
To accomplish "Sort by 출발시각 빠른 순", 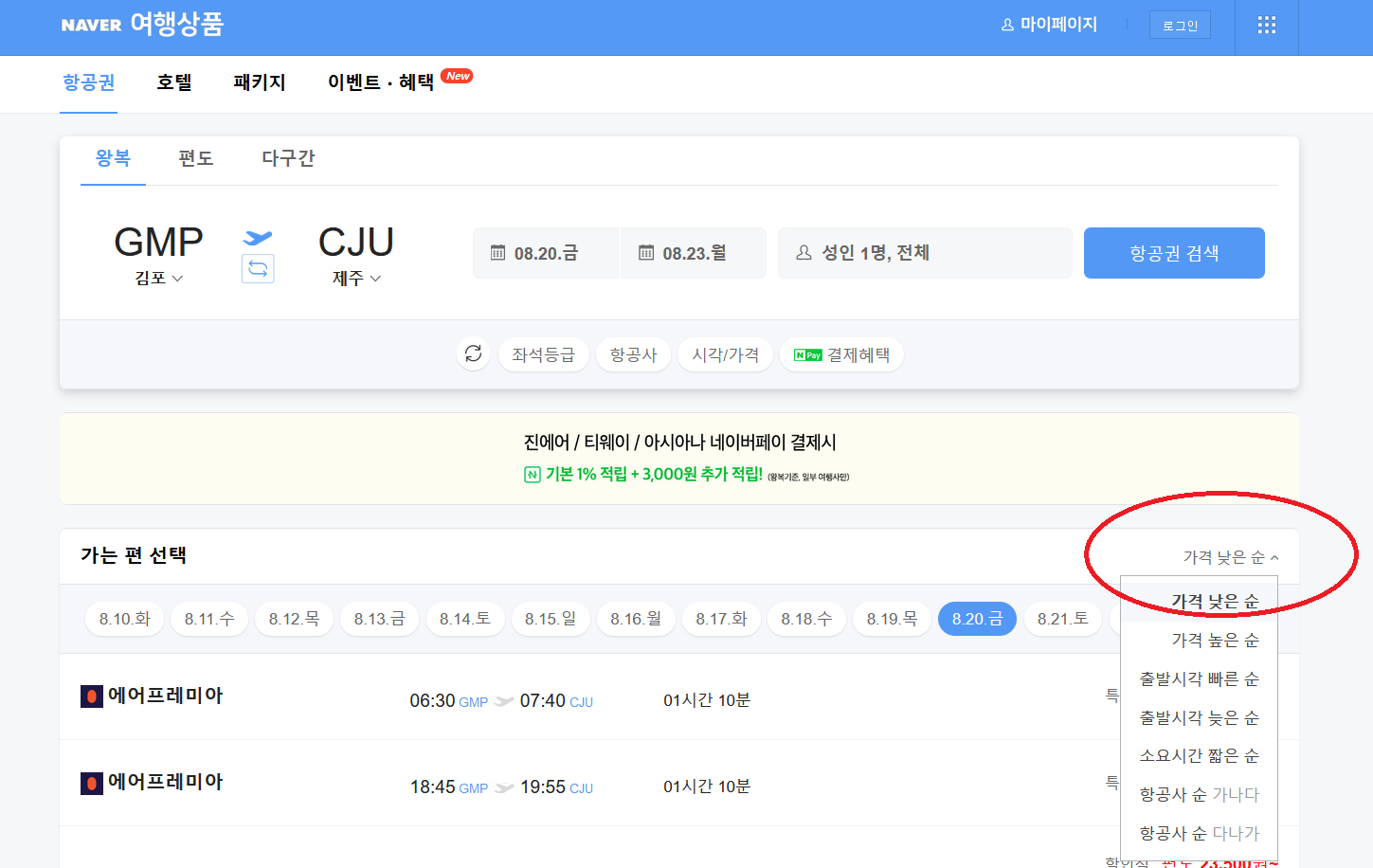I will click(x=1199, y=679).
